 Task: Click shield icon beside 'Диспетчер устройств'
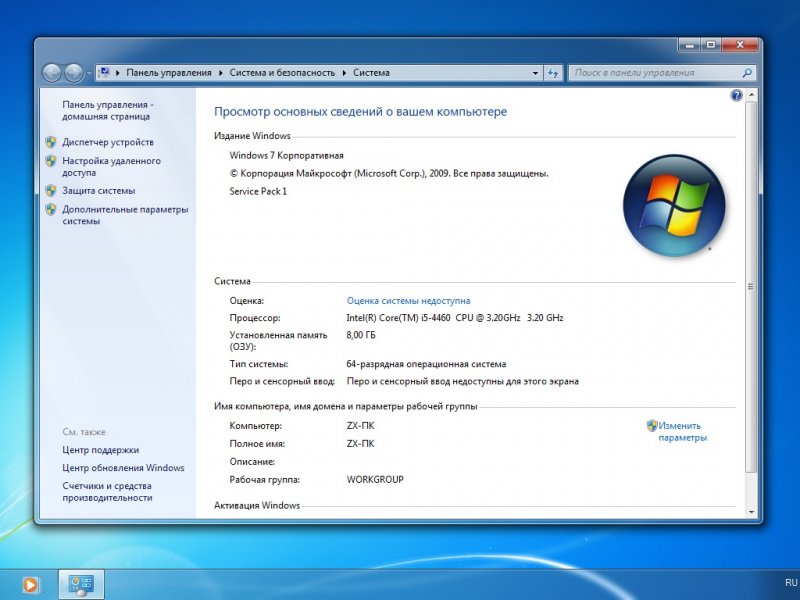51,142
